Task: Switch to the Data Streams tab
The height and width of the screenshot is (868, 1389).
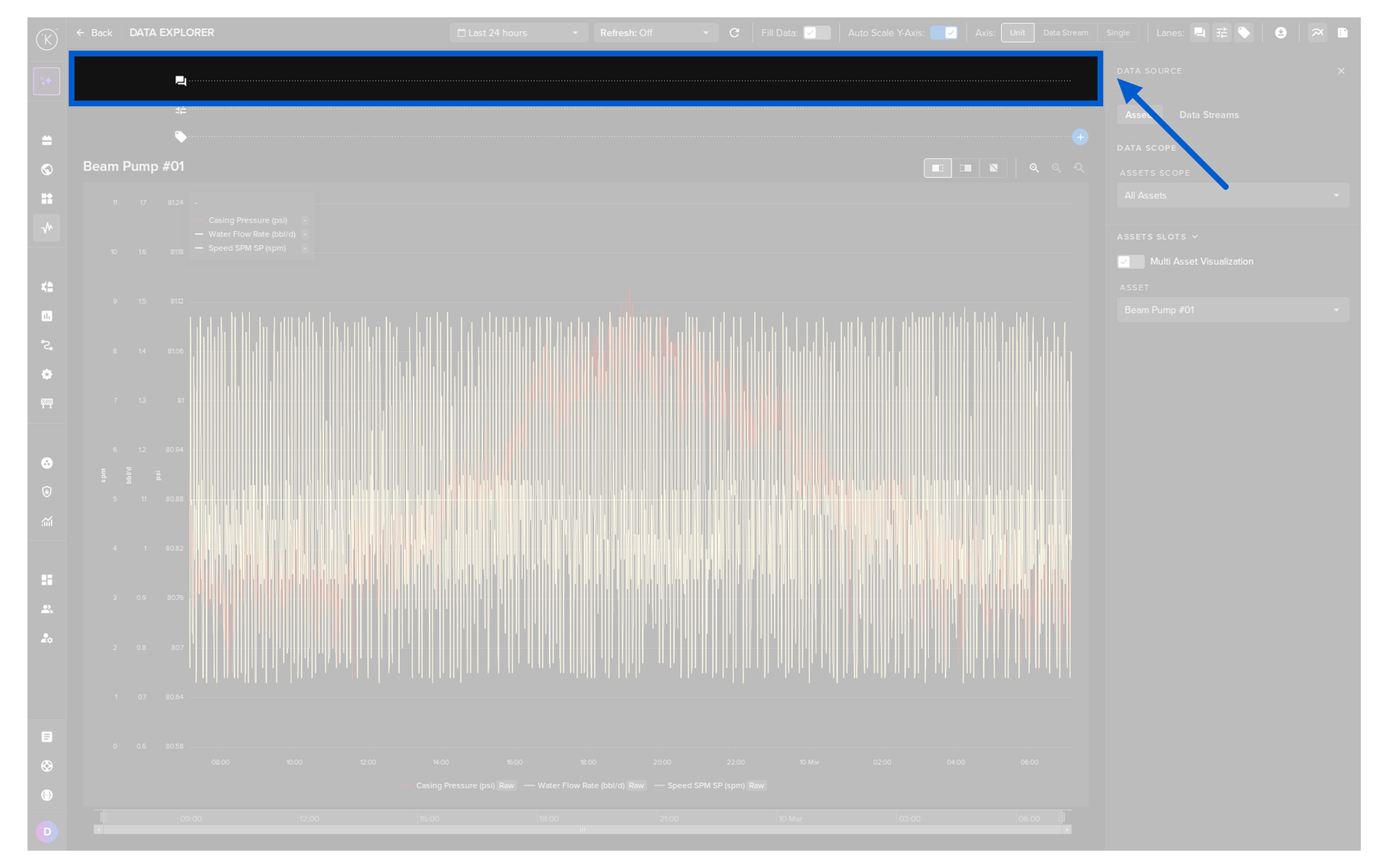Action: pos(1208,115)
